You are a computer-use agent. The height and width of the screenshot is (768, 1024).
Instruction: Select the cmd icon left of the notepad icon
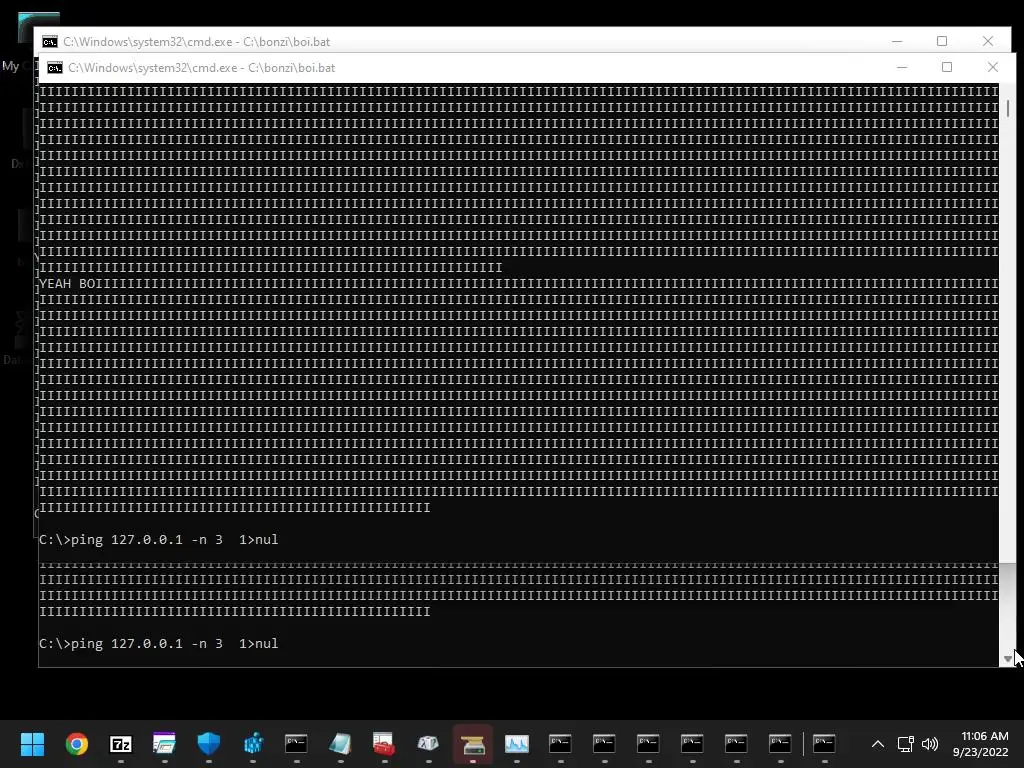296,743
